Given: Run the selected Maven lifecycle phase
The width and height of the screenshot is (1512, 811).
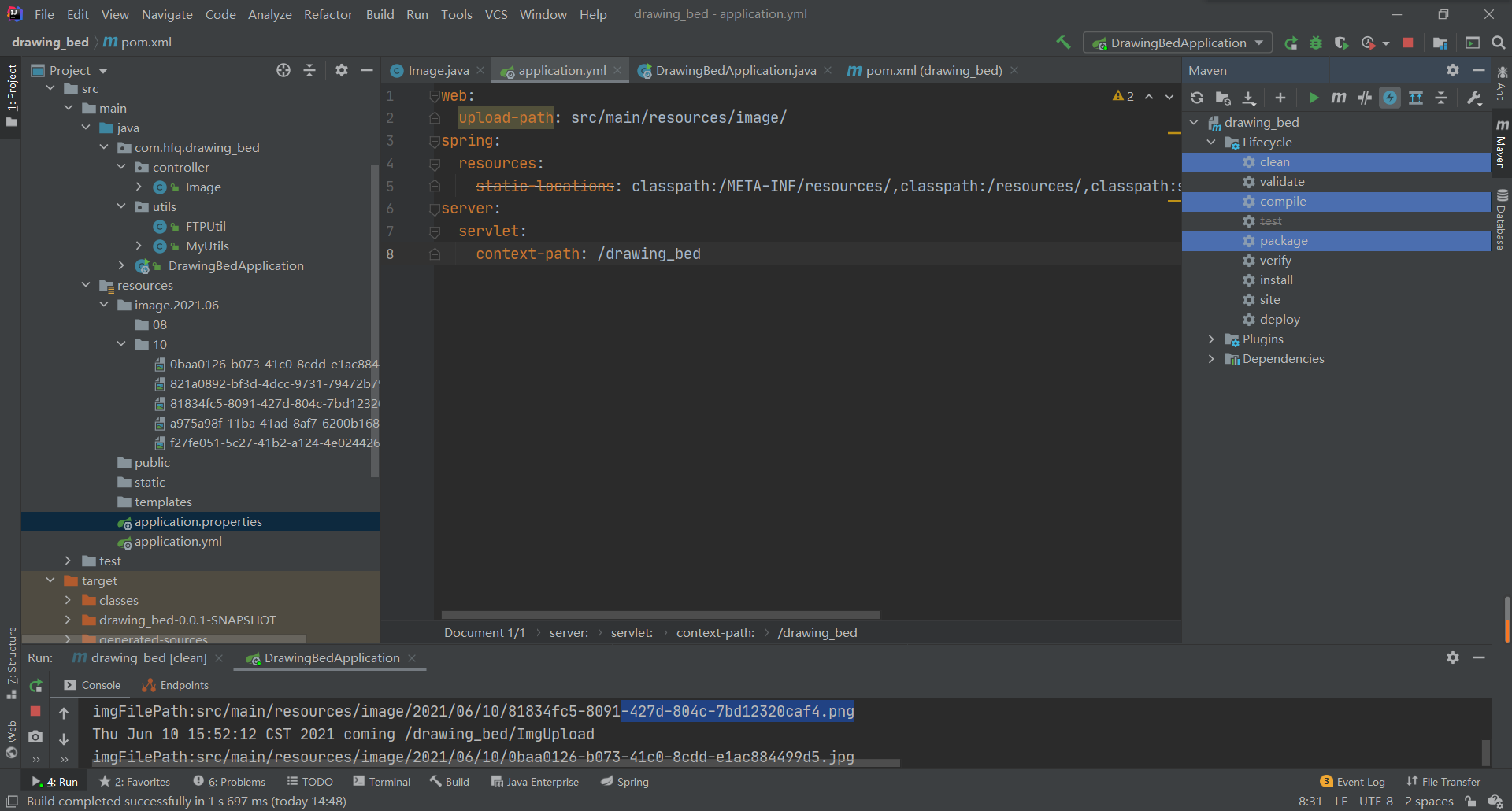Looking at the screenshot, I should pyautogui.click(x=1314, y=98).
